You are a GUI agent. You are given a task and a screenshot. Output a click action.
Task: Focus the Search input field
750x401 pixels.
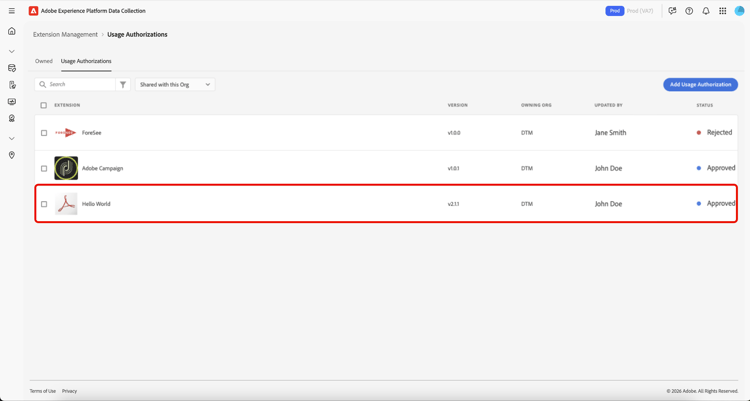[75, 84]
